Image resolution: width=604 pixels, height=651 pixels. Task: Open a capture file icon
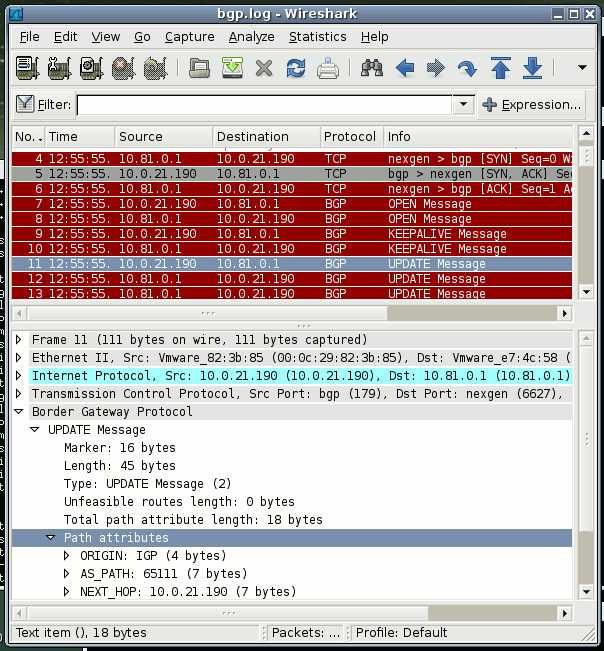coord(199,68)
